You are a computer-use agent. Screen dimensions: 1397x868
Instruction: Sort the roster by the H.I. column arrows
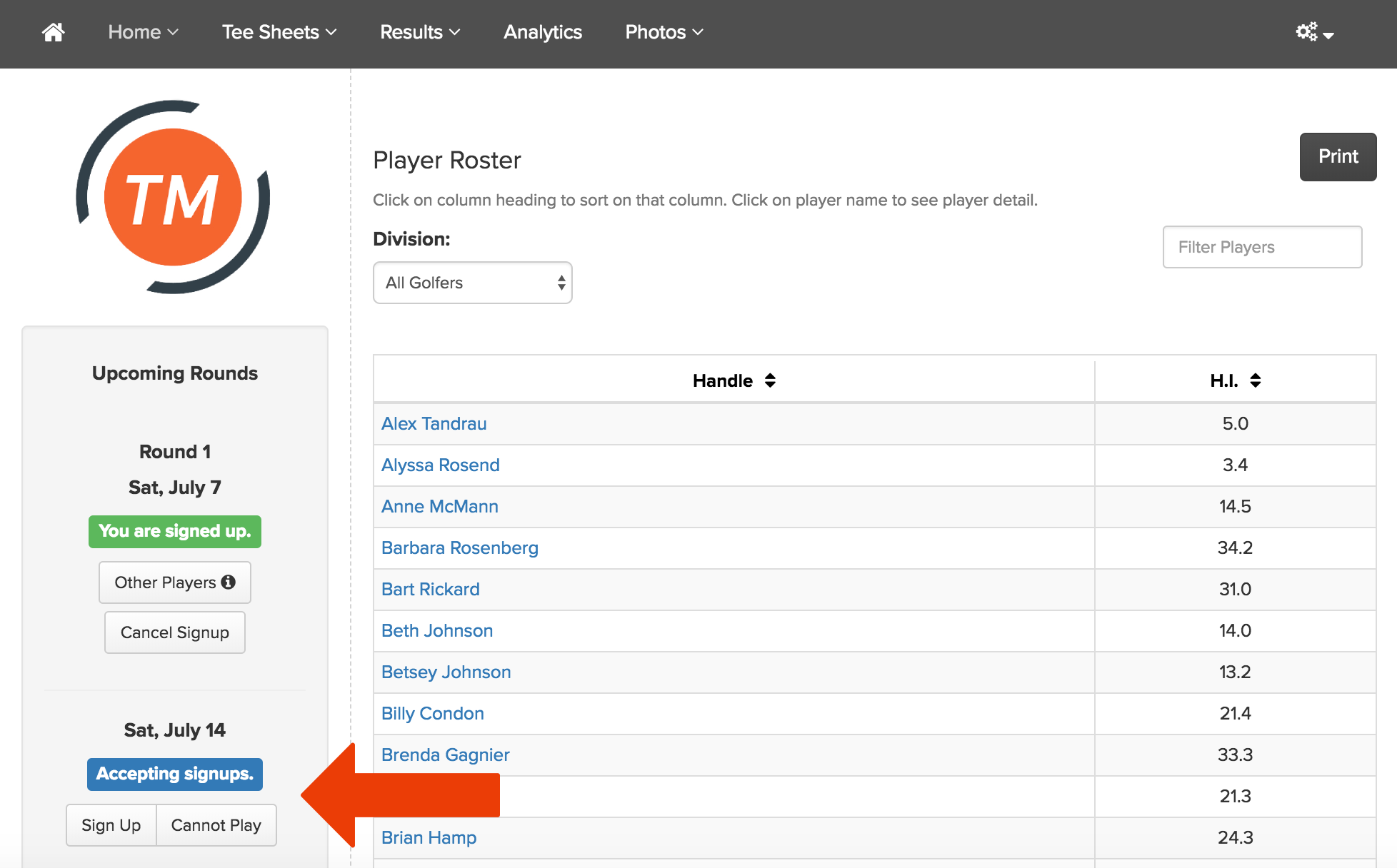[x=1256, y=380]
